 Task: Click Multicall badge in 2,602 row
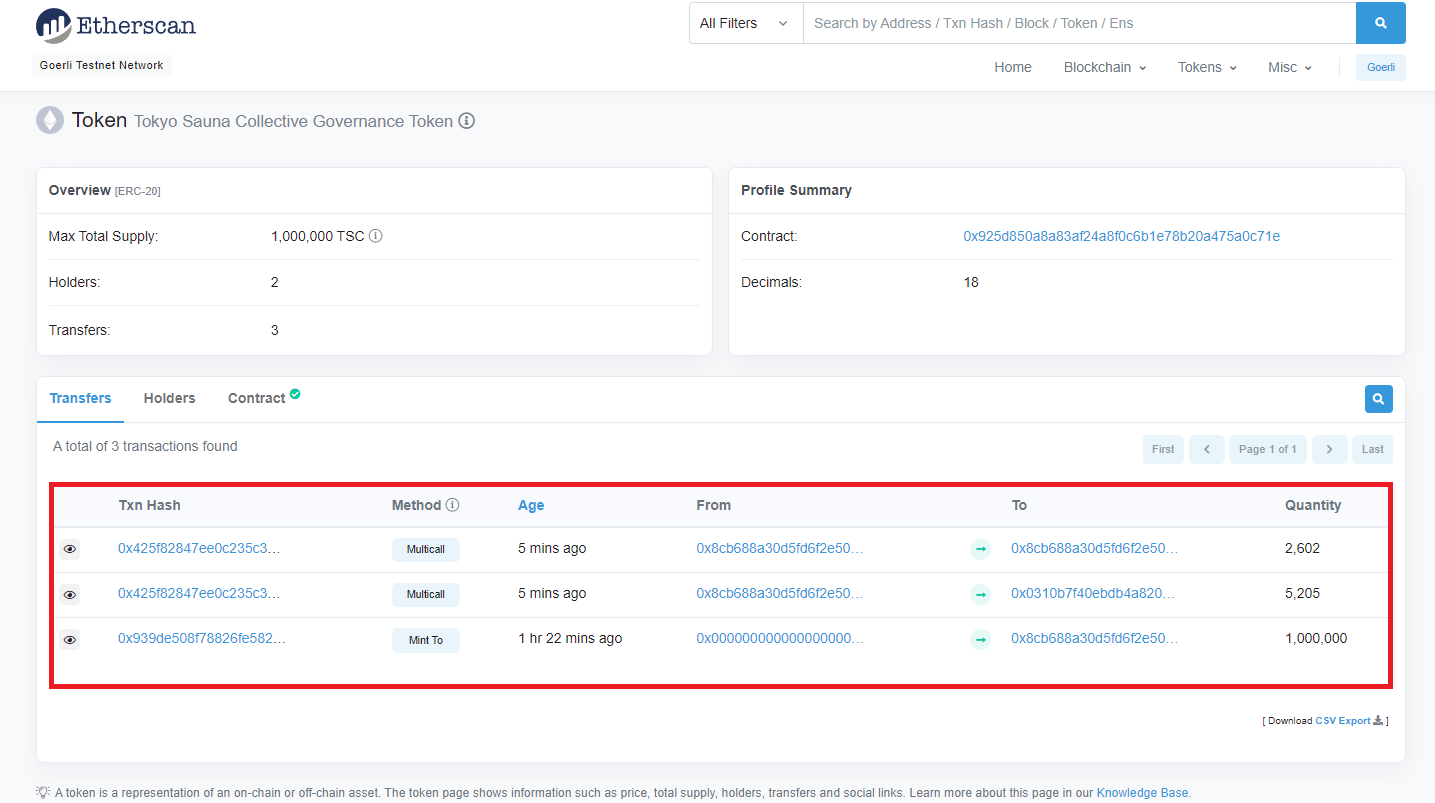pyautogui.click(x=426, y=550)
